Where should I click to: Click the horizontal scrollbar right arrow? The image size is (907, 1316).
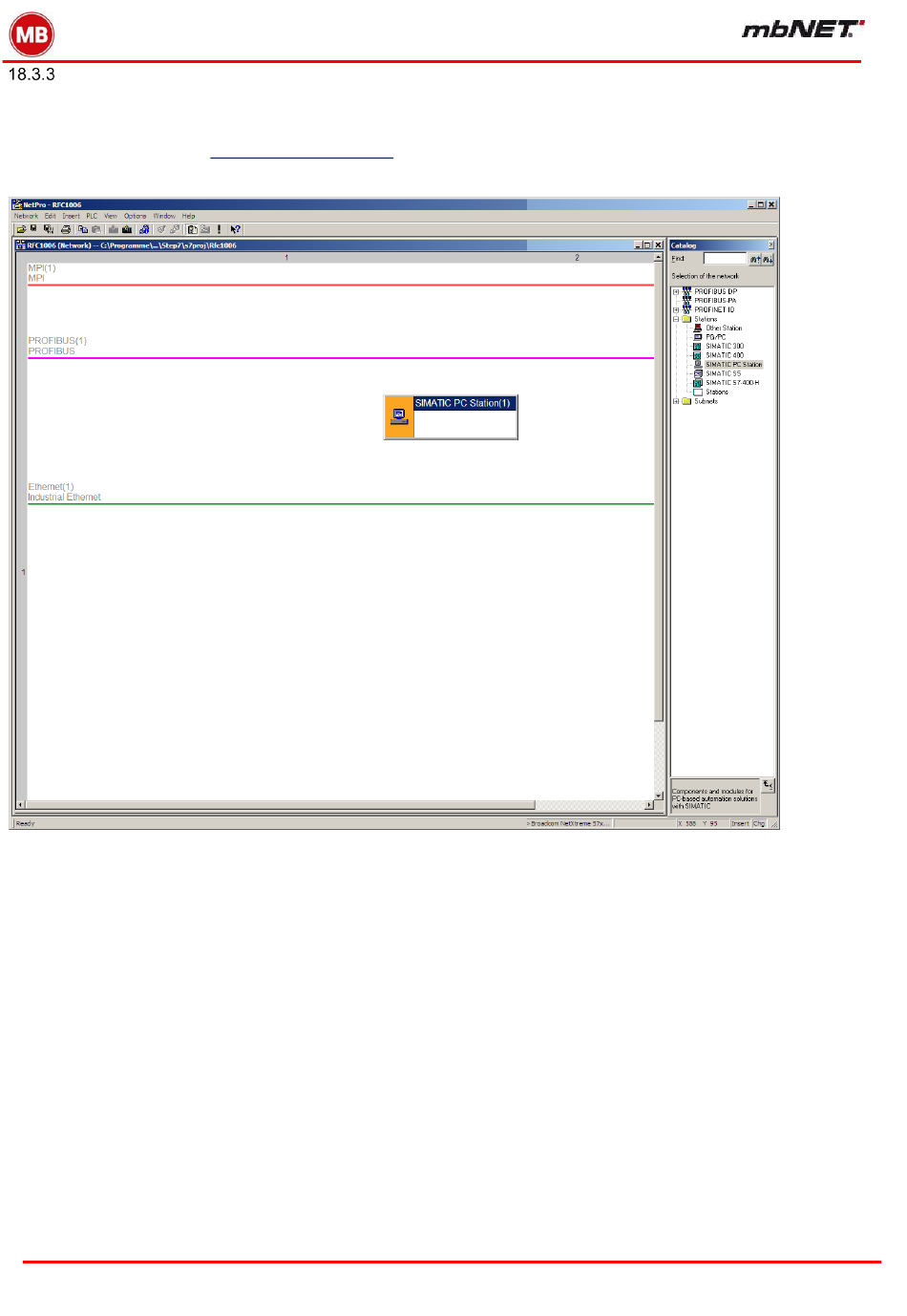[x=649, y=805]
